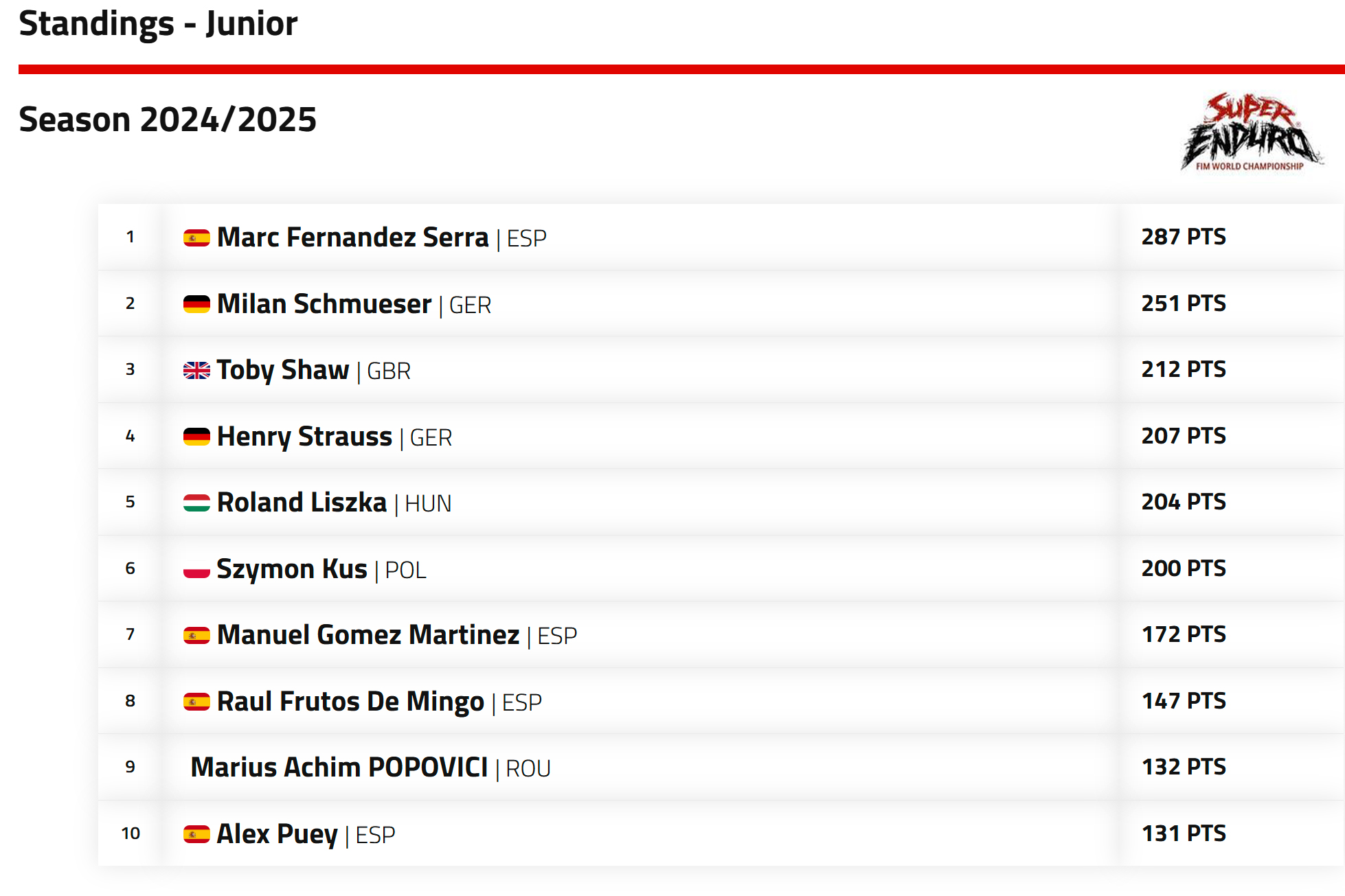The width and height of the screenshot is (1345, 896).
Task: Click the Spain flag beside Manuel Gomez Martinez
Action: (x=196, y=636)
